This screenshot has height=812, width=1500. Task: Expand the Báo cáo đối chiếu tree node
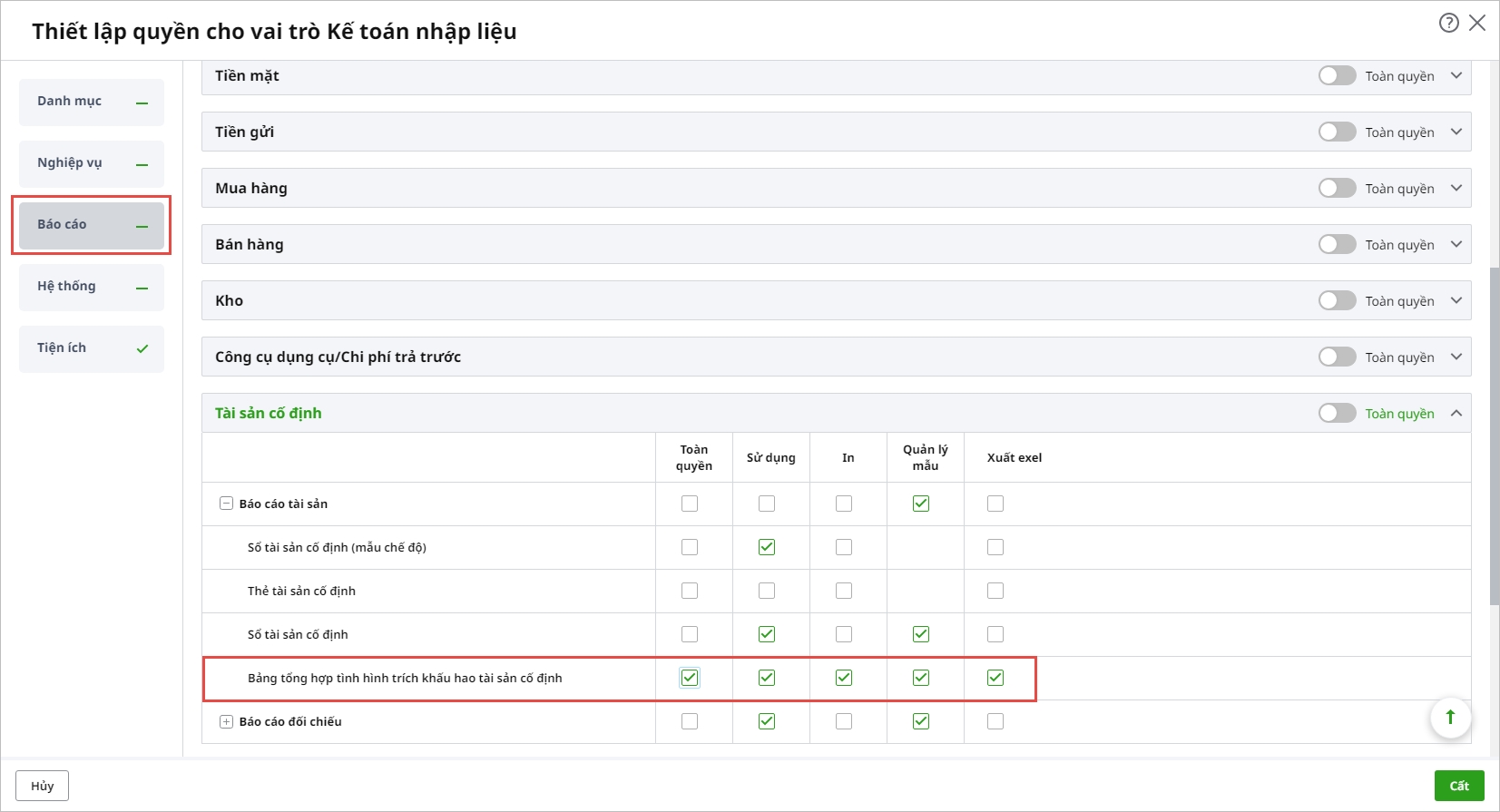pos(227,721)
